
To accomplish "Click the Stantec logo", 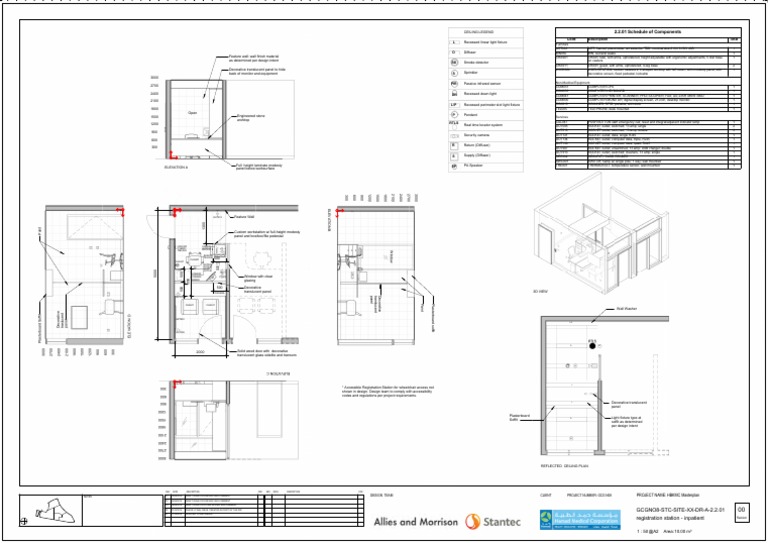I will (493, 522).
